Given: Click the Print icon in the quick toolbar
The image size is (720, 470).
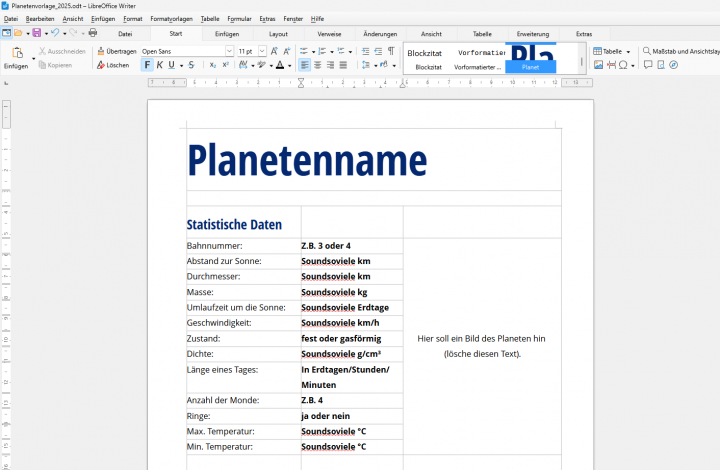Looking at the screenshot, I should click(x=92, y=33).
